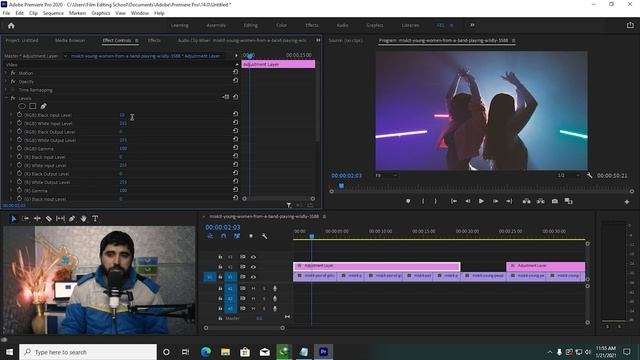Screen dimensions: 640x360
Task: Go to Out point
Action: [509, 201]
